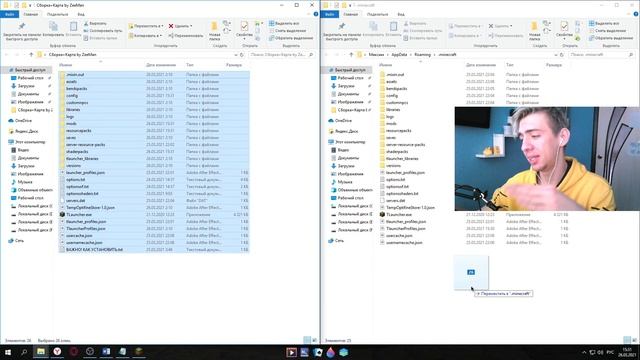Open Word on the taskbar
The width and height of the screenshot is (640, 360).
106,352
